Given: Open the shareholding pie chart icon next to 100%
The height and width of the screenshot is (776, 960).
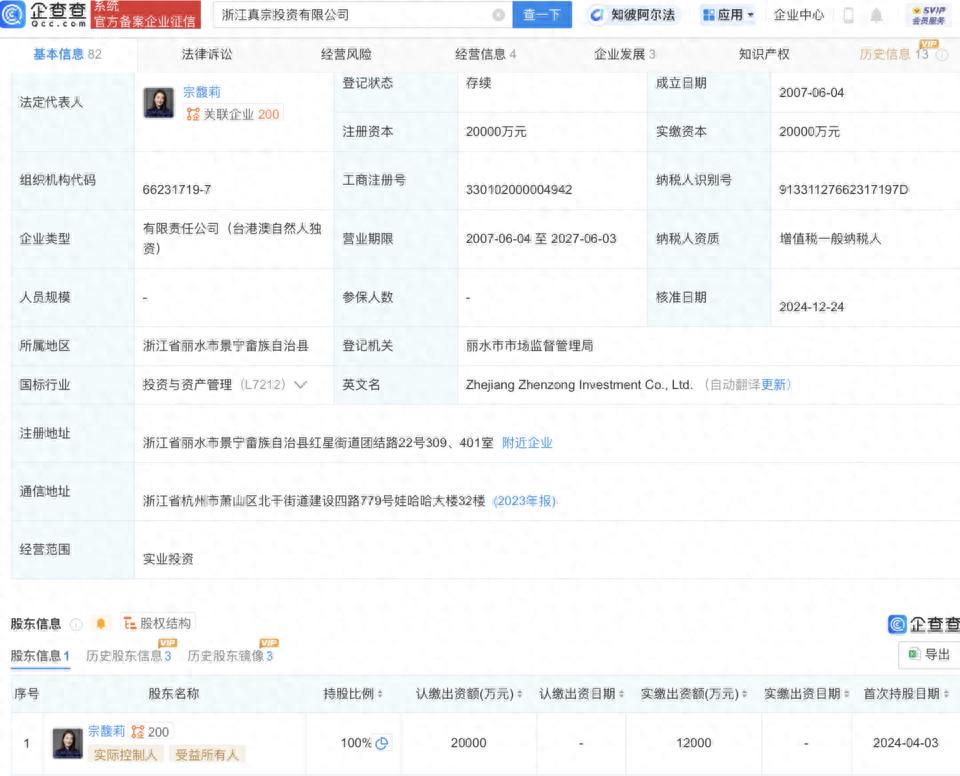Looking at the screenshot, I should [381, 743].
